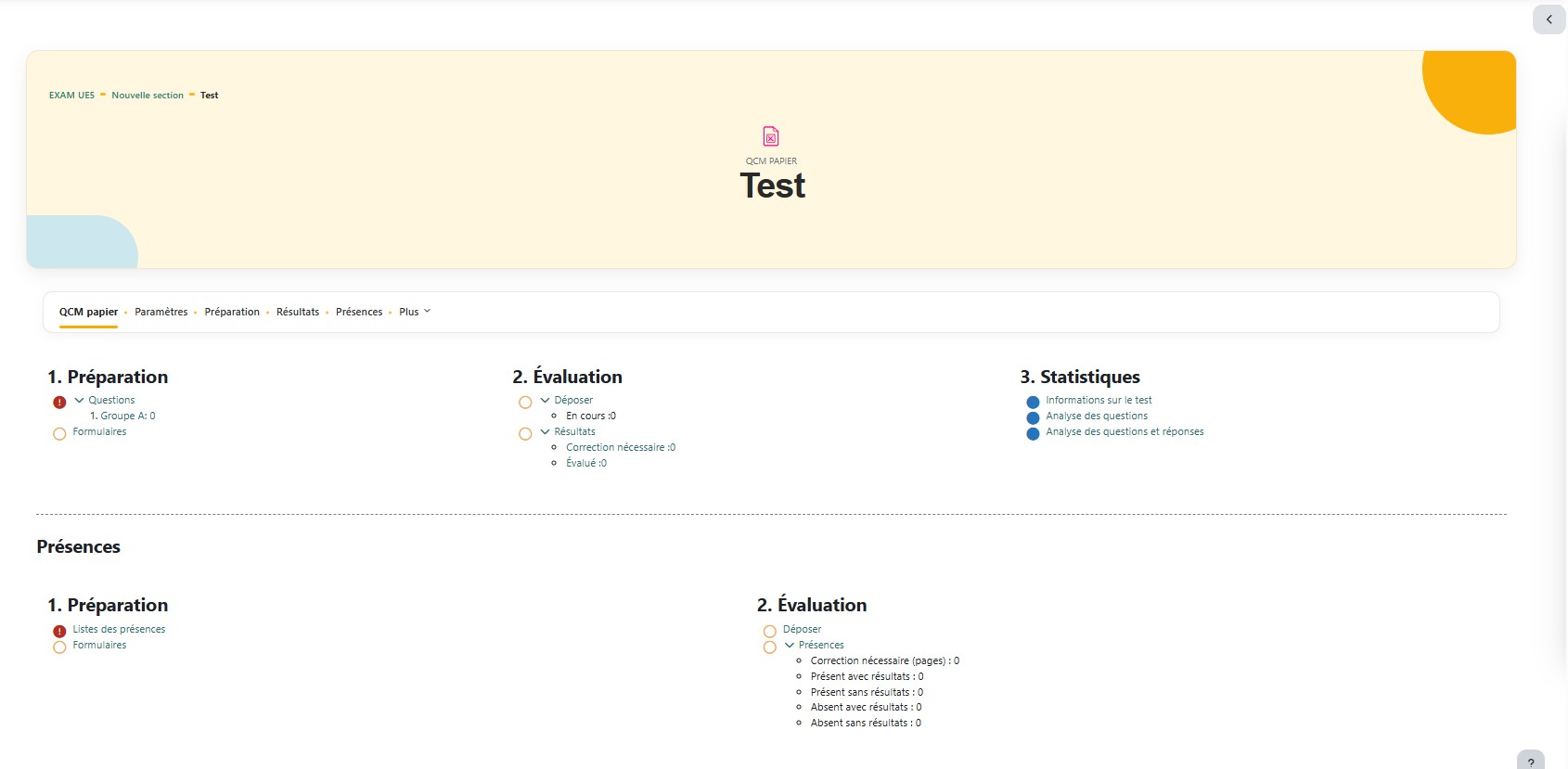The height and width of the screenshot is (769, 1568).
Task: Go to Nouvelle section breadcrumb
Action: coord(148,96)
